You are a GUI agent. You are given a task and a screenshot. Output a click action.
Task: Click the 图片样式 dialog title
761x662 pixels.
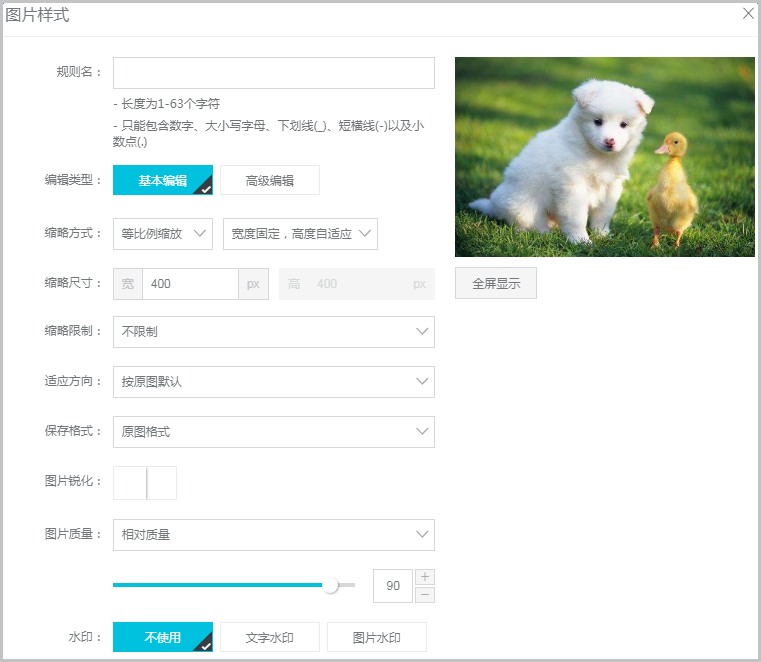(x=37, y=15)
